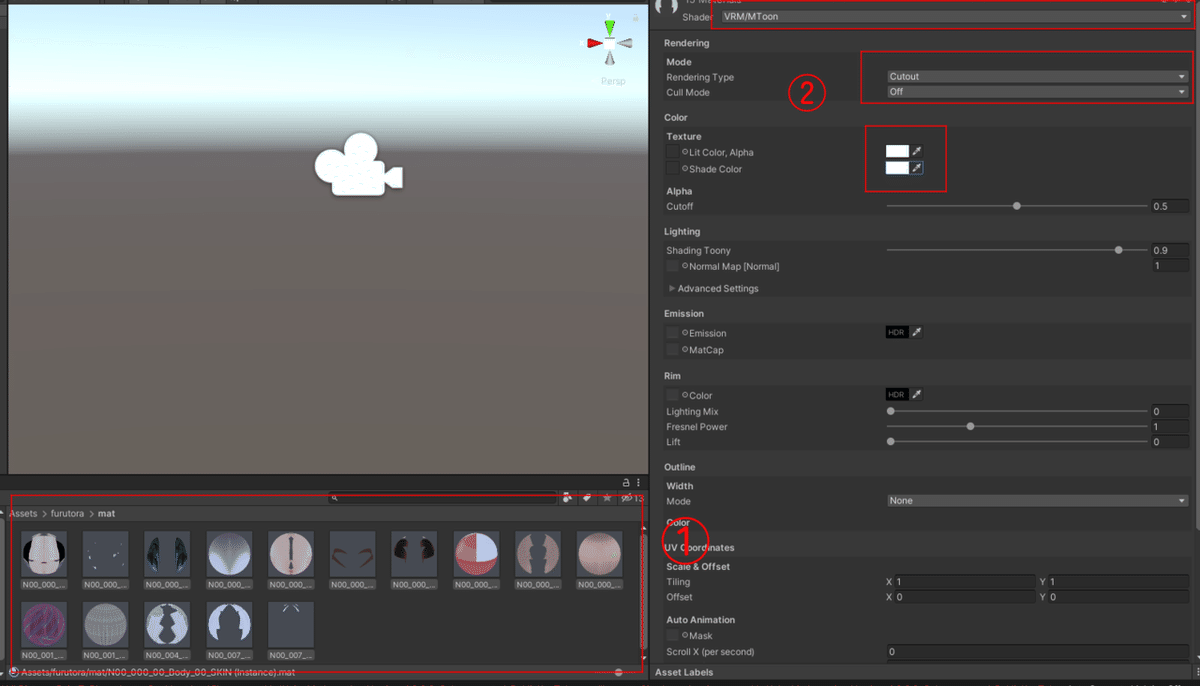Click the Fresnel Power value field
Image resolution: width=1200 pixels, height=686 pixels.
1169,427
